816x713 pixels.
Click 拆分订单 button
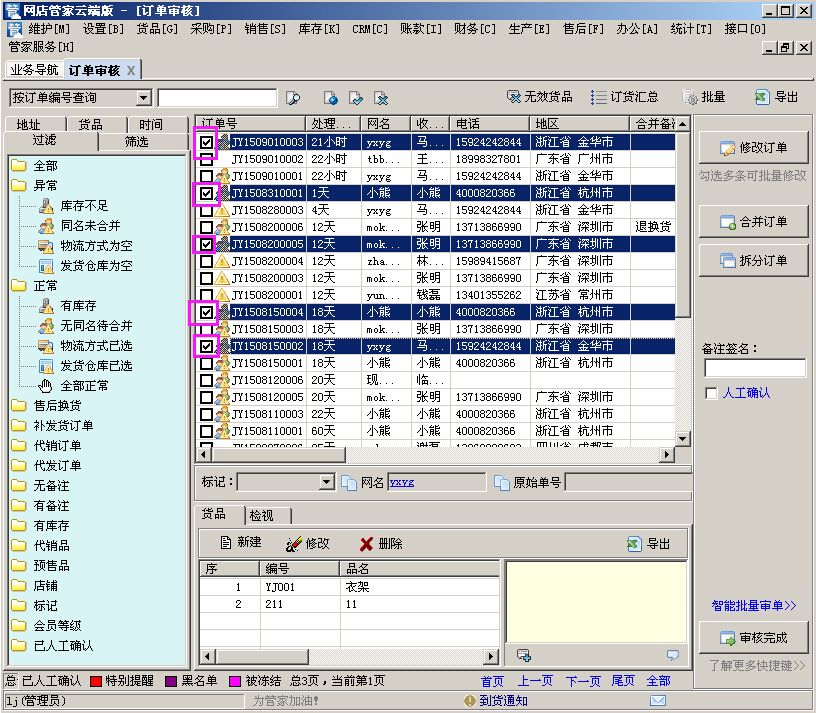point(754,260)
